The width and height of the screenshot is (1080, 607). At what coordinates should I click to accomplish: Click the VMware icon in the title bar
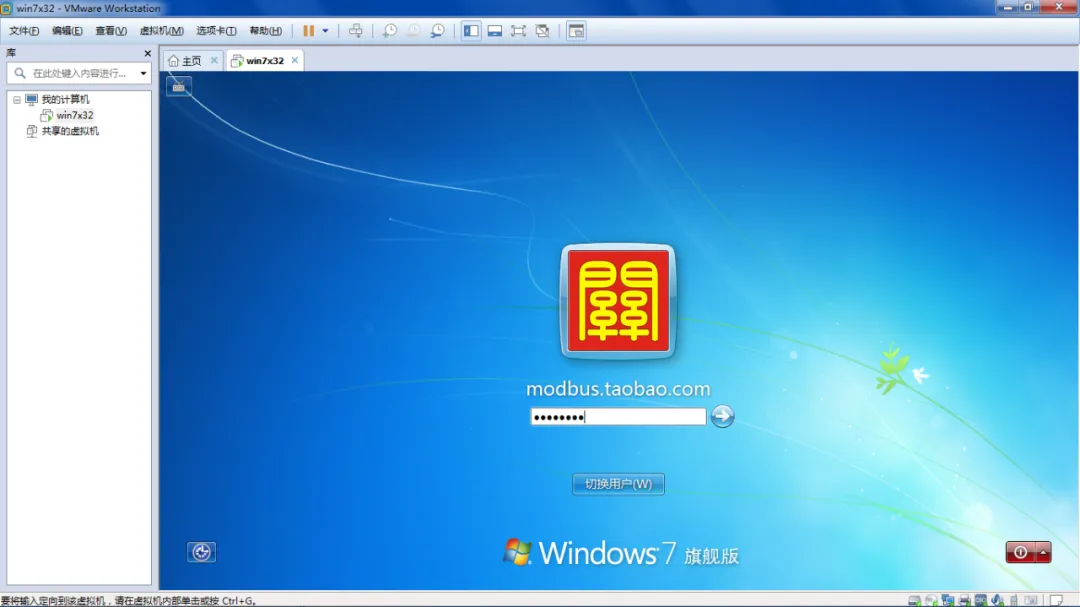click(x=6, y=8)
